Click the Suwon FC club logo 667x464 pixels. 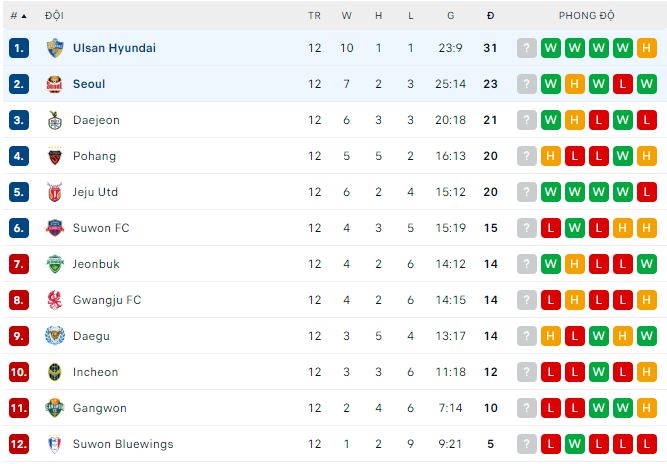(x=54, y=228)
